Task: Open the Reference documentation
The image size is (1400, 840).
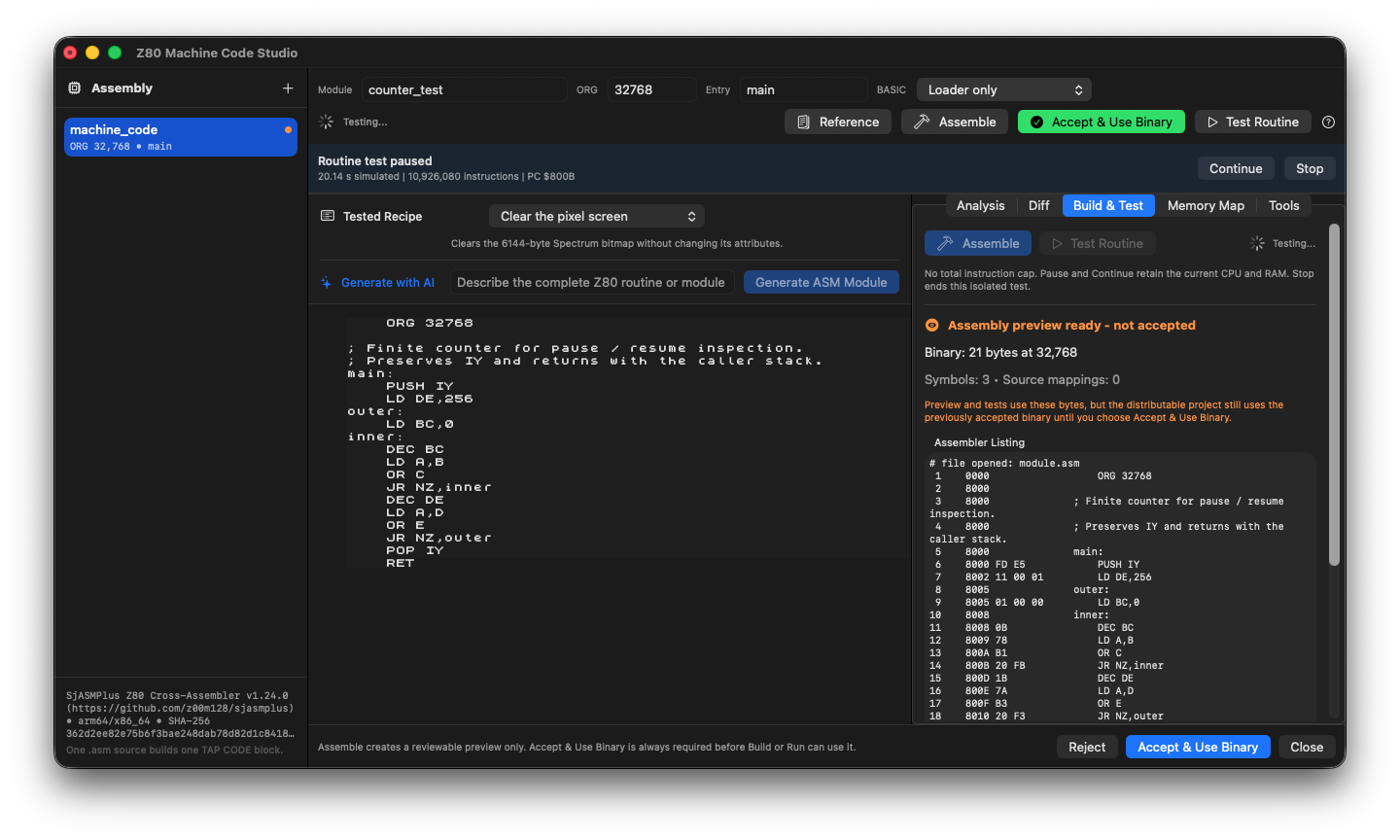Action: 838,122
